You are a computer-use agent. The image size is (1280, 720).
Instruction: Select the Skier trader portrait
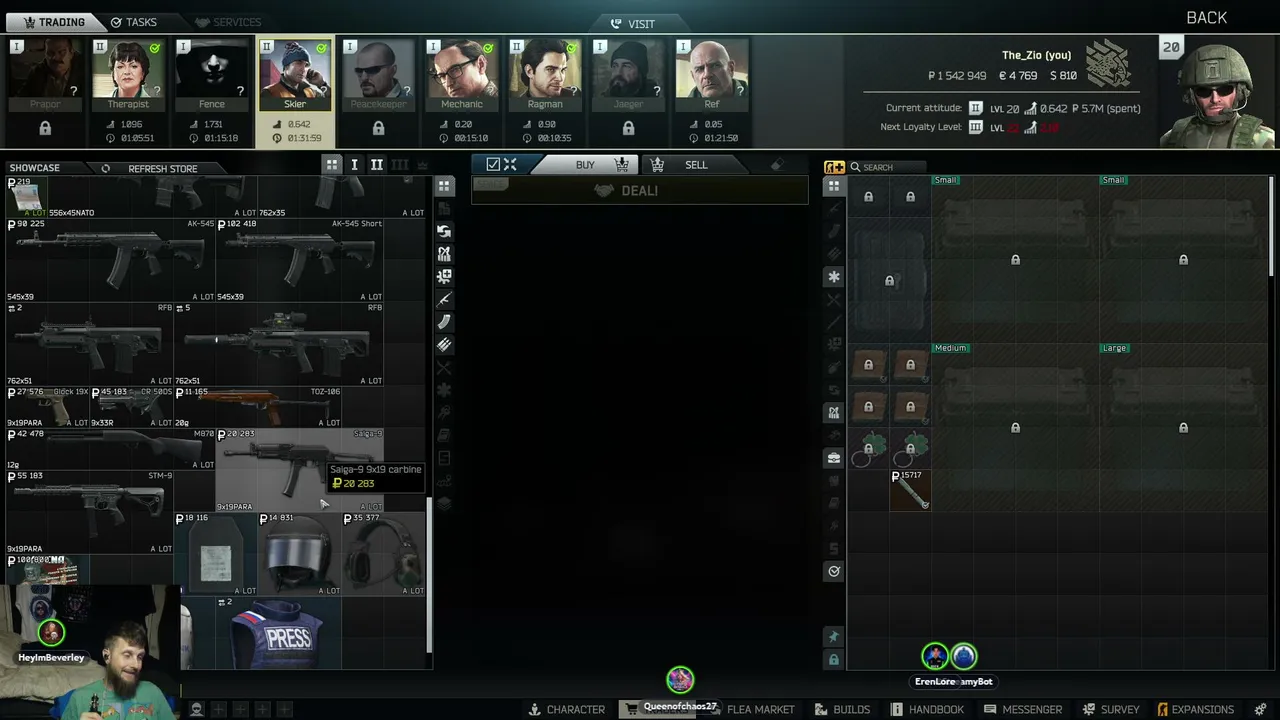(x=295, y=75)
